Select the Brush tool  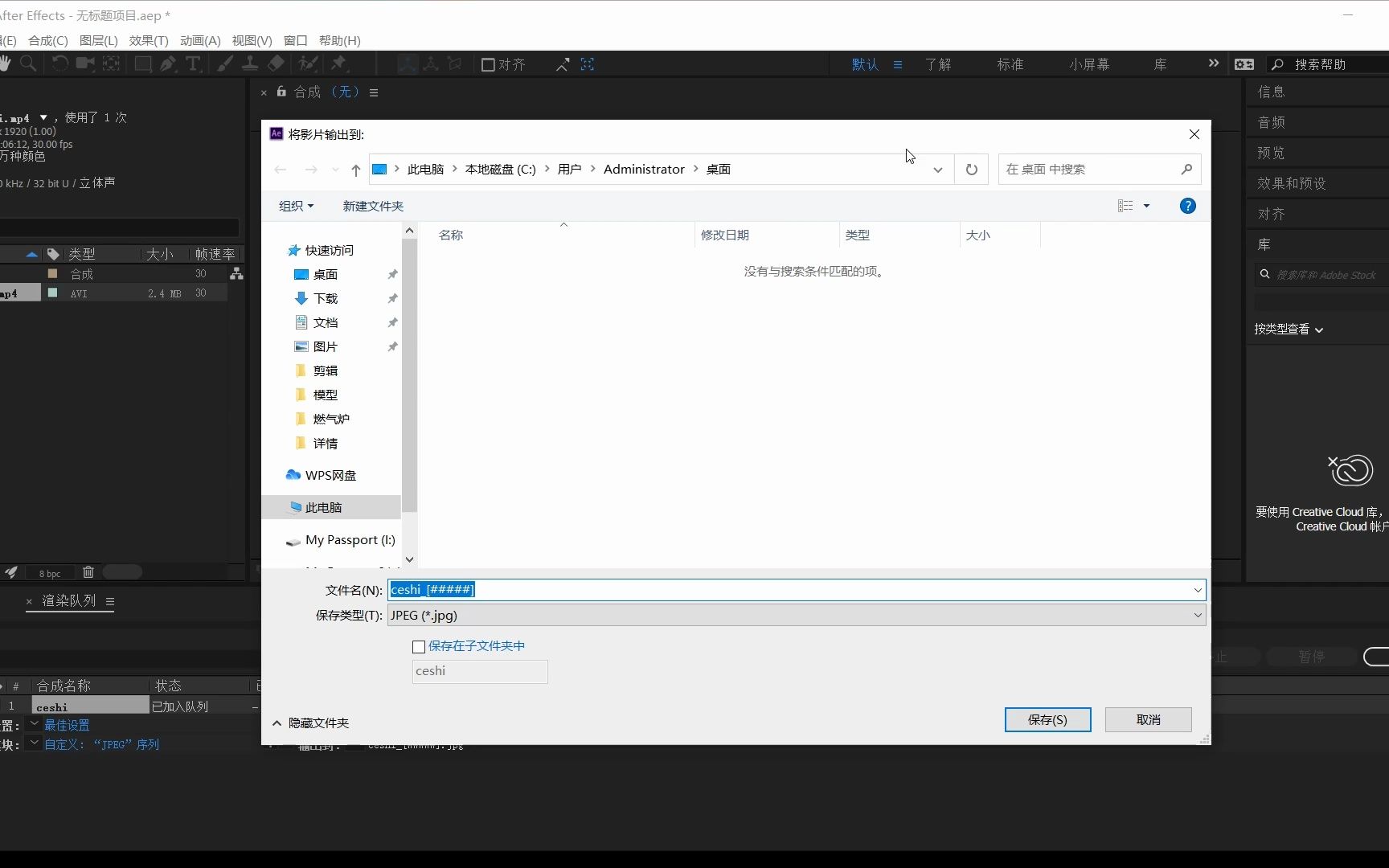(x=224, y=63)
